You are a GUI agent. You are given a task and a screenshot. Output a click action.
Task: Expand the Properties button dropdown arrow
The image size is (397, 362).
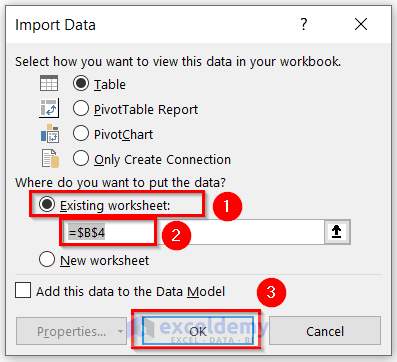(120, 331)
